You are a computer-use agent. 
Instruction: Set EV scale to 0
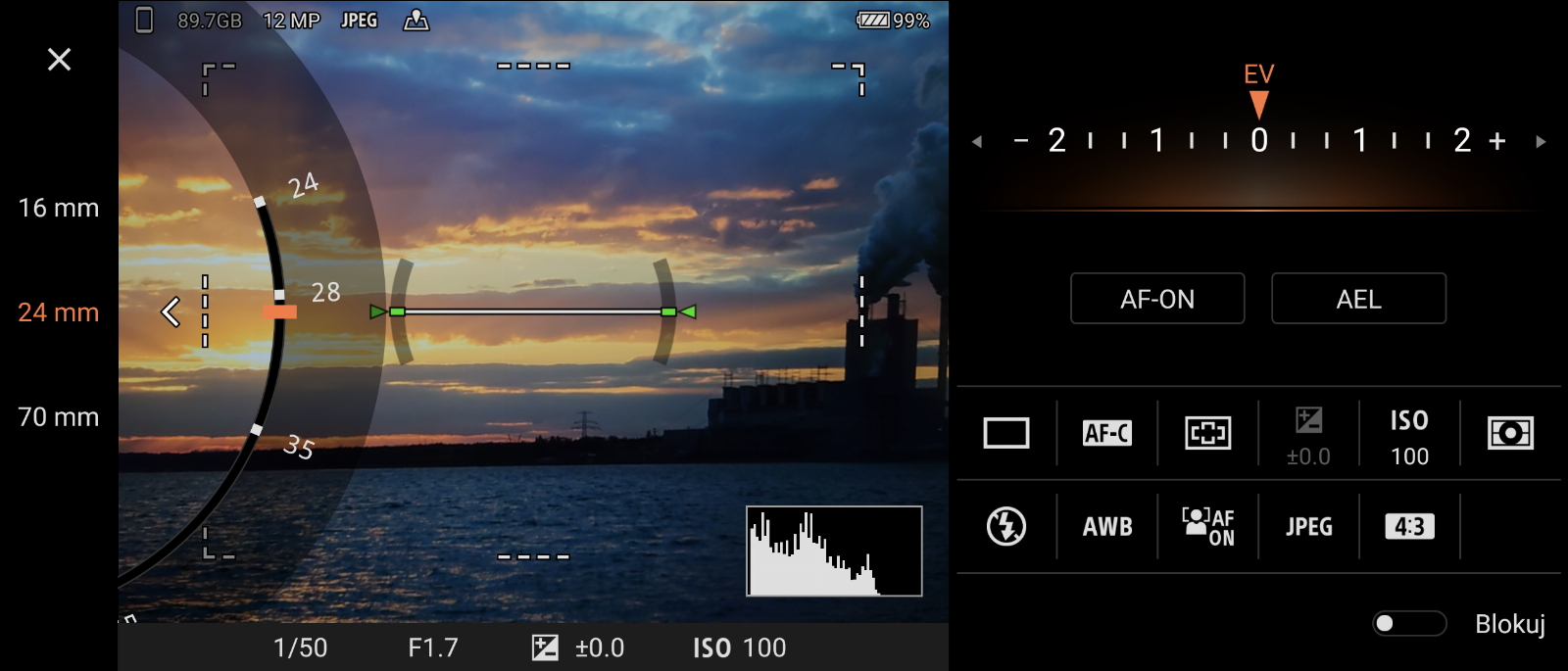1259,141
